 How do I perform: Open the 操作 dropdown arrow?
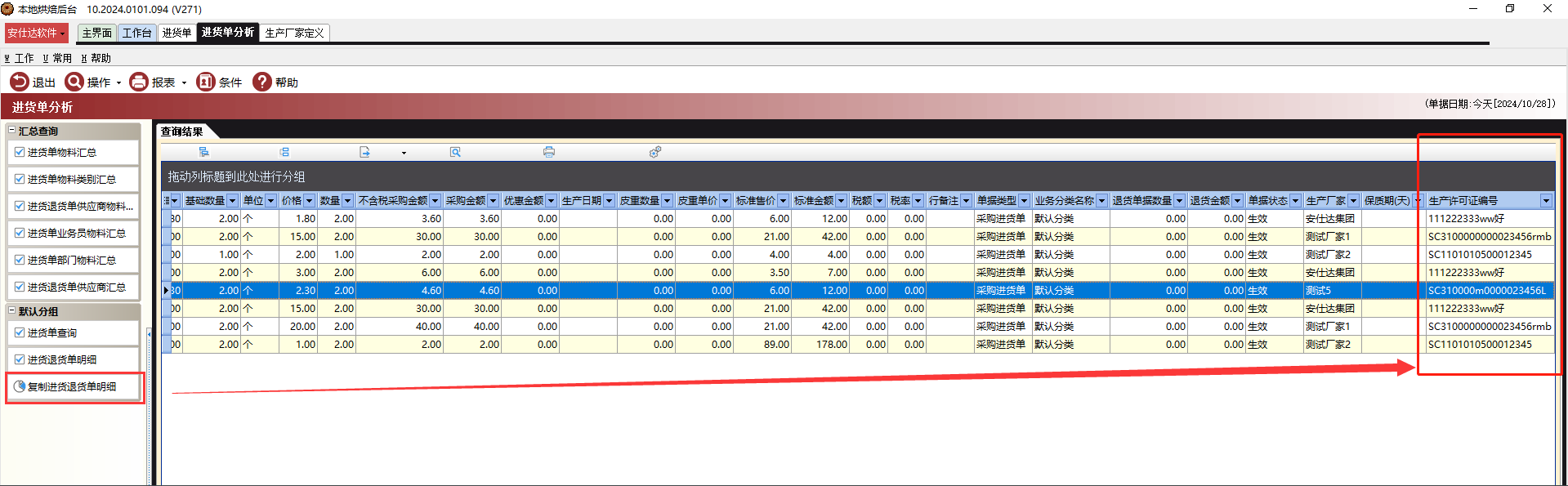118,82
